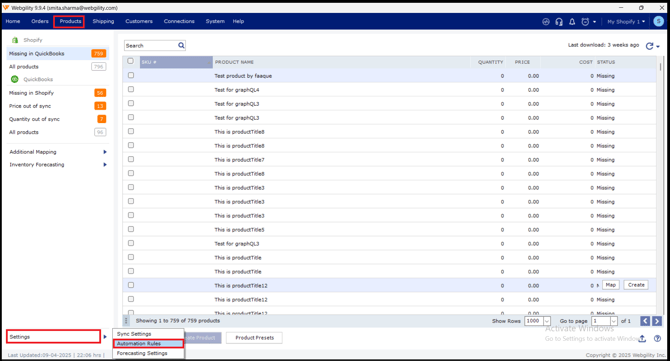Sort by PRICE column header

click(x=523, y=62)
